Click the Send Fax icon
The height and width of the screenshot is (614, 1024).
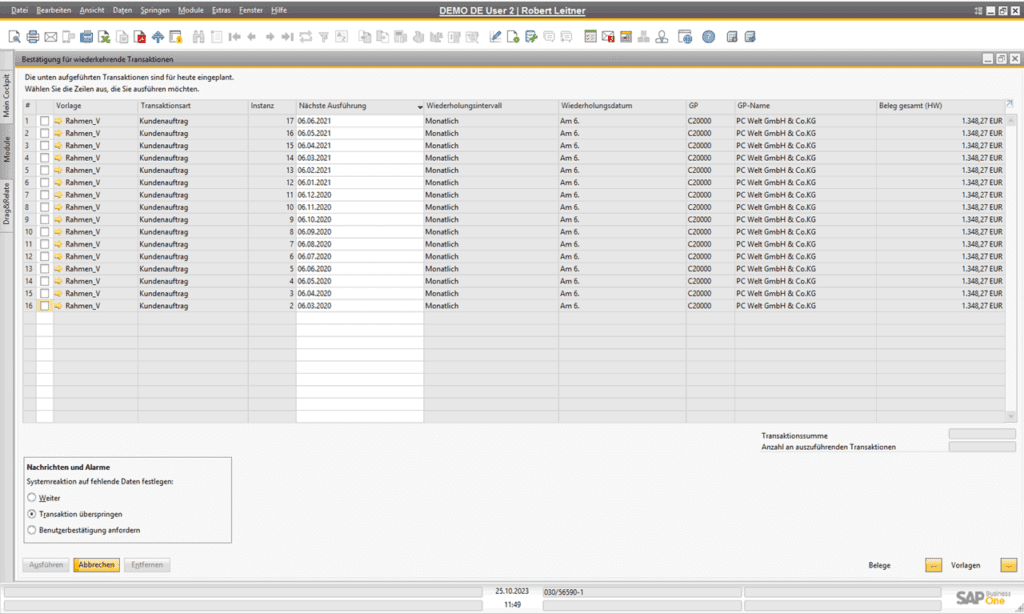pyautogui.click(x=86, y=37)
